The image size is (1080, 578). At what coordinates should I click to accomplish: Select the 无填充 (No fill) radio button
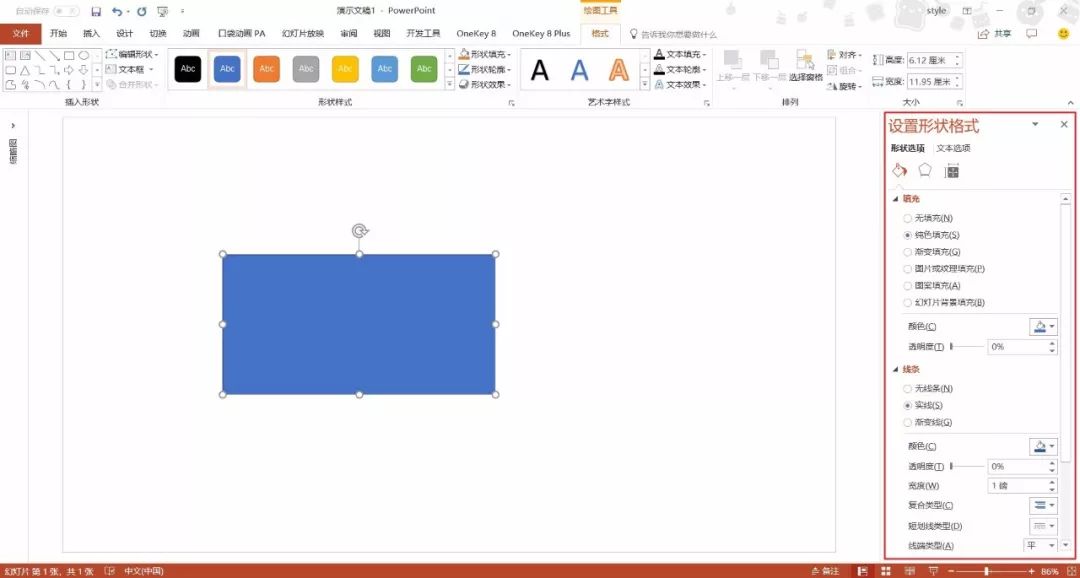908,218
